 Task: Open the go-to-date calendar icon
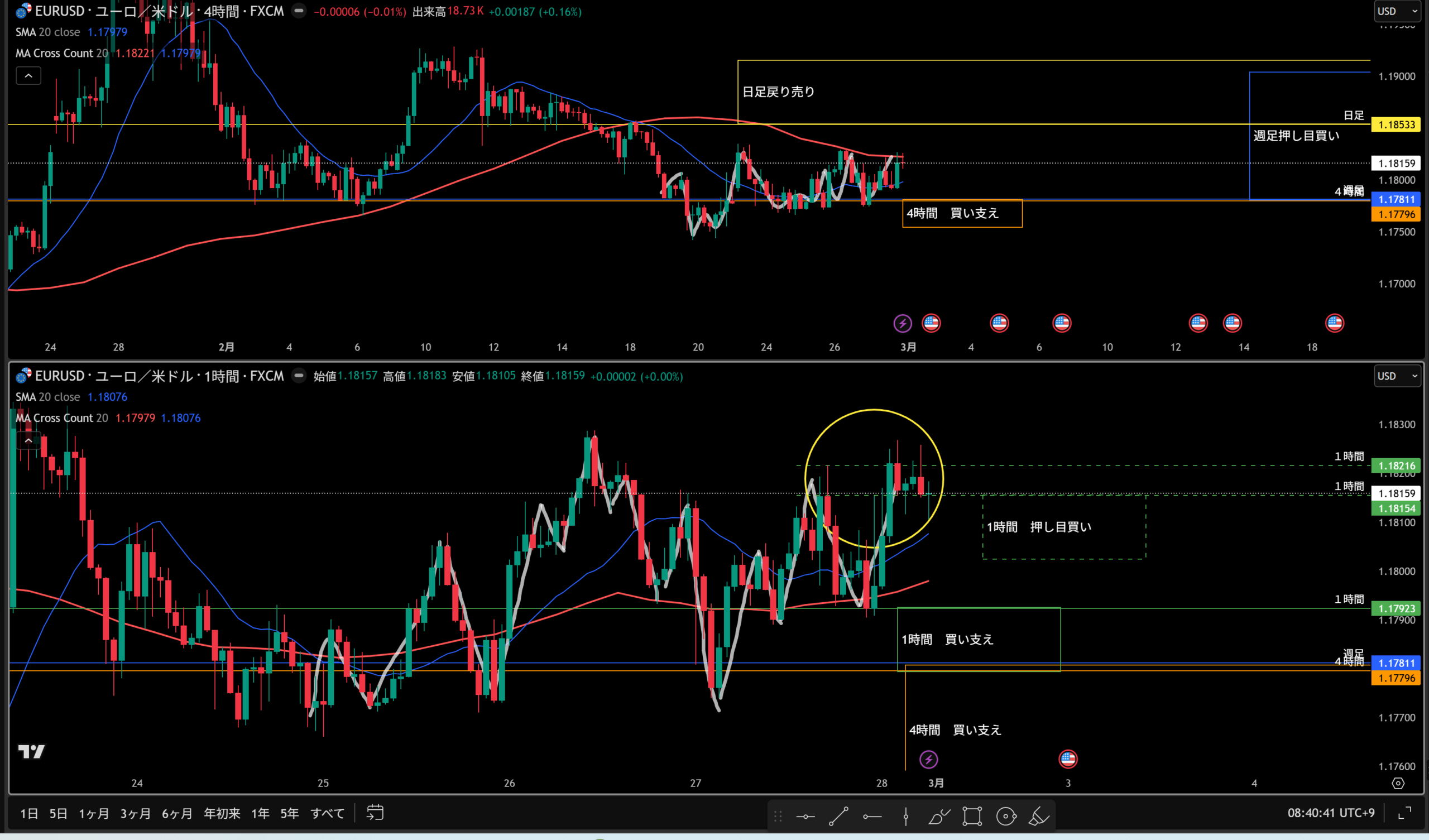click(375, 813)
